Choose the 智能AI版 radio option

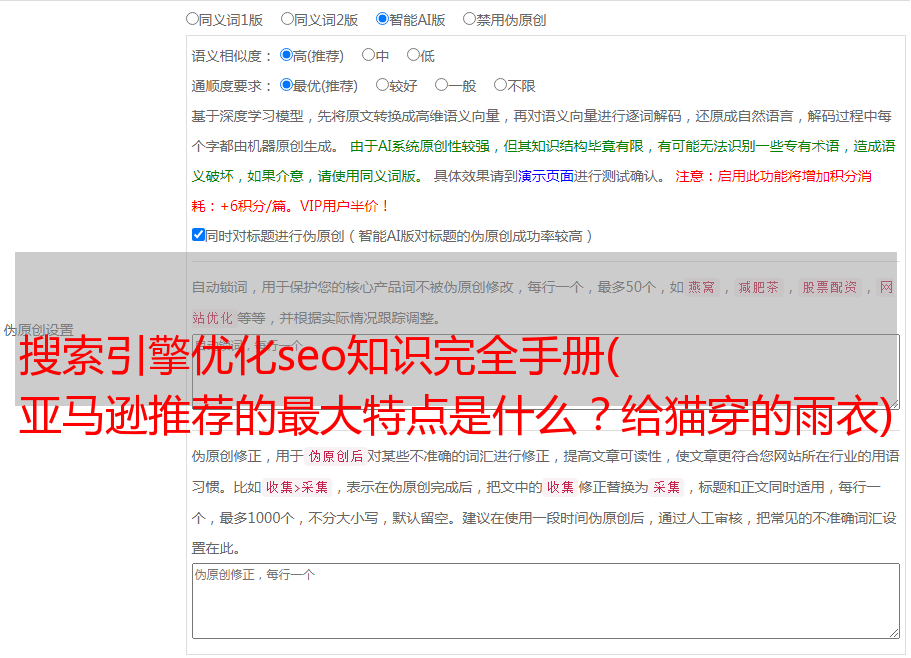pyautogui.click(x=382, y=19)
